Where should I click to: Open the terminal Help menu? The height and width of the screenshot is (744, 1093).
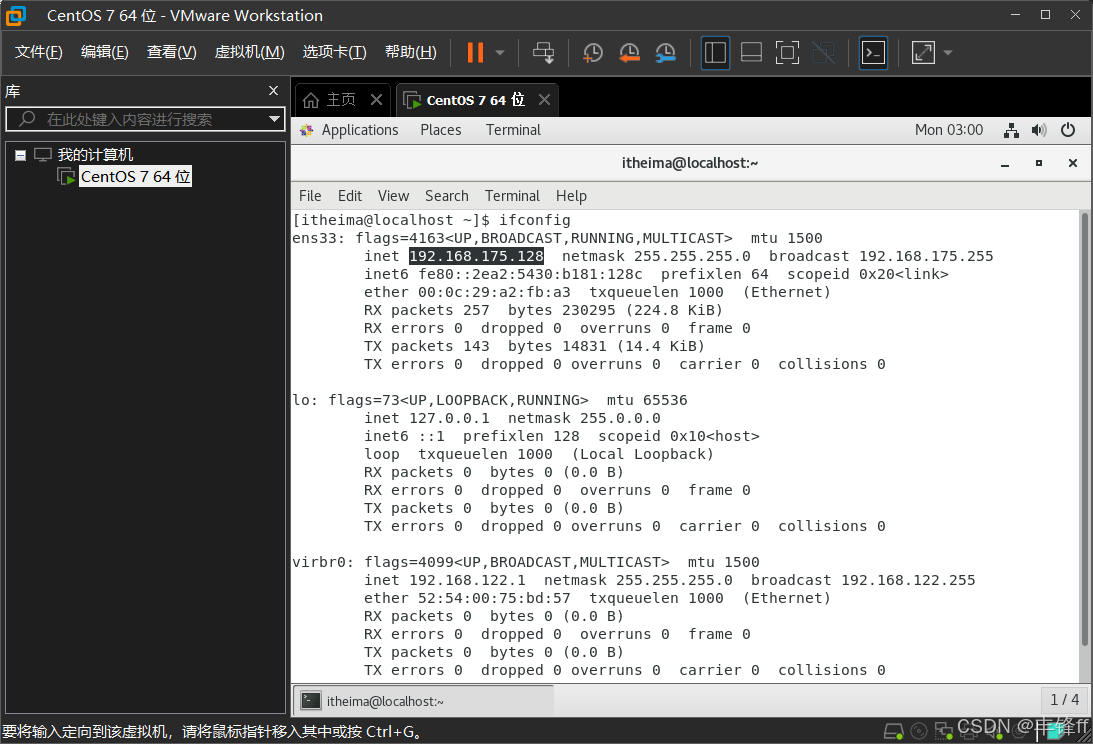click(x=572, y=196)
